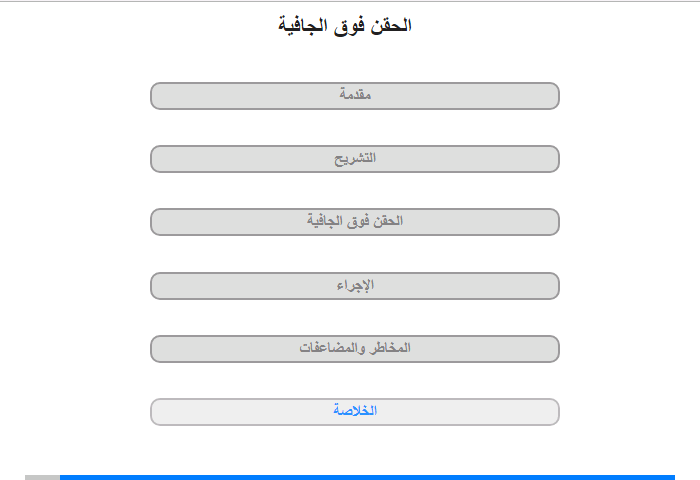Image resolution: width=700 pixels, height=480 pixels.
Task: Click the light-colored active section button
Action: point(355,411)
